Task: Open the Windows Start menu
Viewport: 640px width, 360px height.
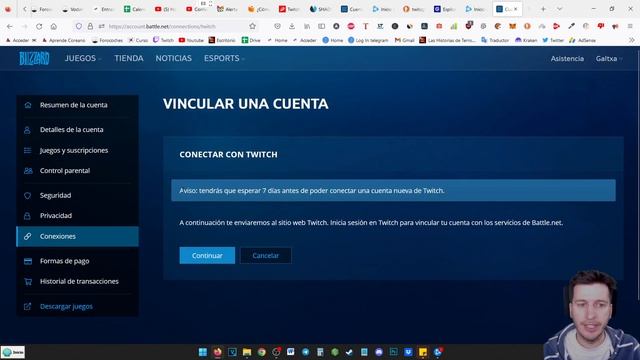Action: [203, 352]
